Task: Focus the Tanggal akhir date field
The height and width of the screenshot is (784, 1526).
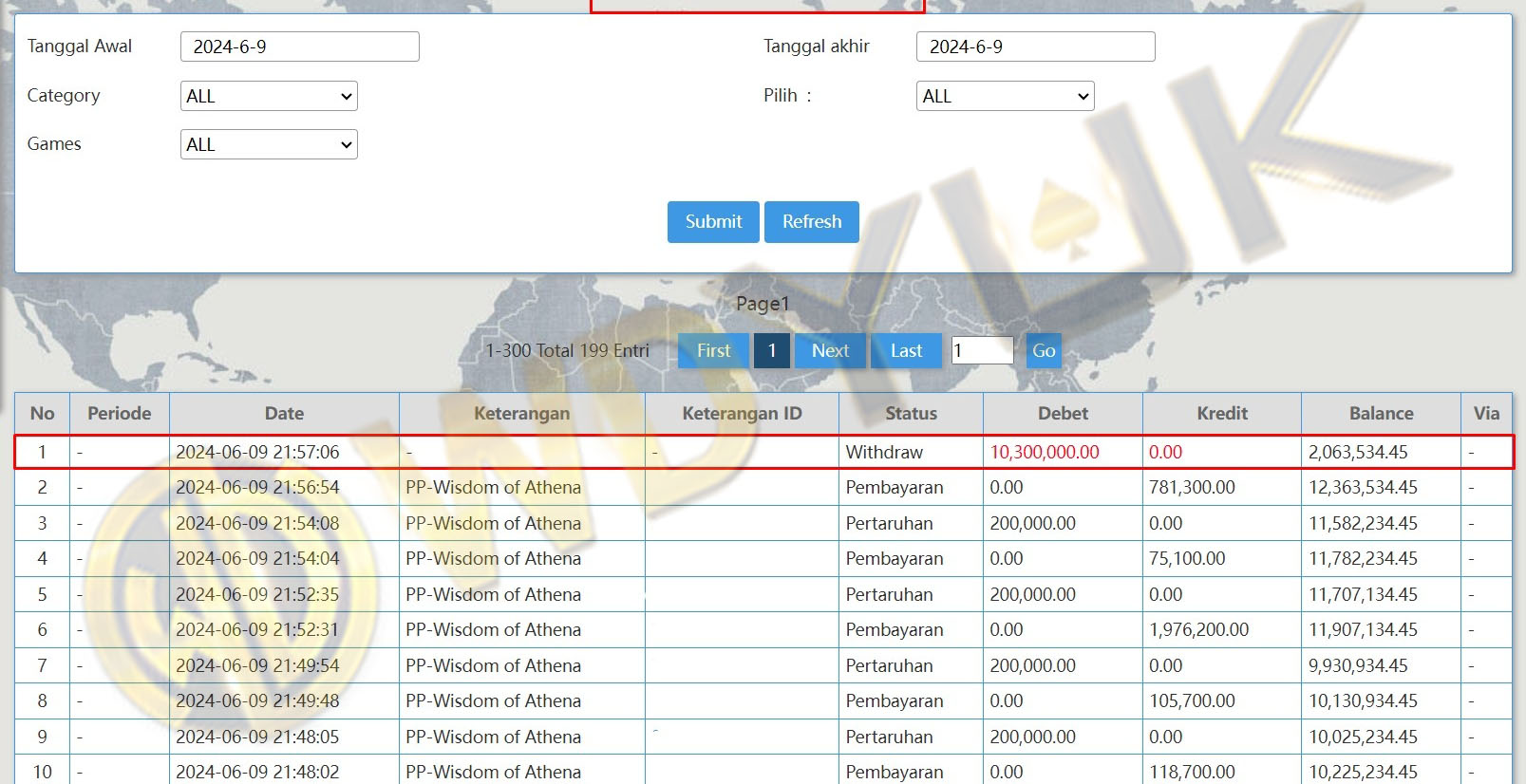Action: [x=1036, y=47]
